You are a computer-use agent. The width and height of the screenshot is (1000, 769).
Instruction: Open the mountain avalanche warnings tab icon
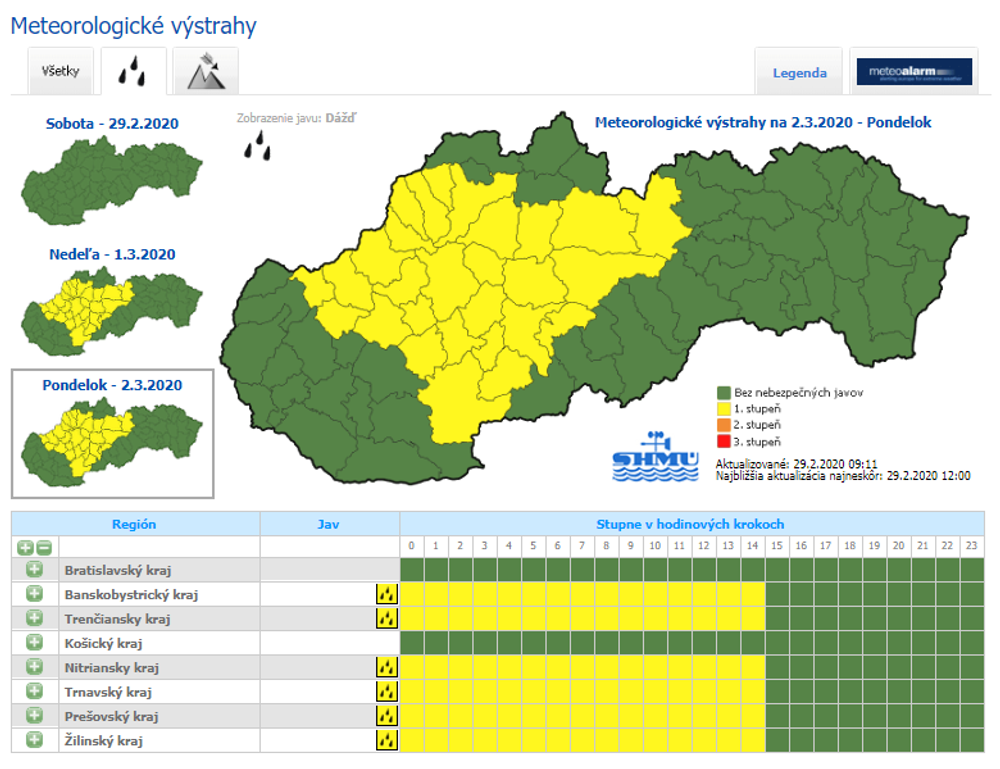[205, 71]
